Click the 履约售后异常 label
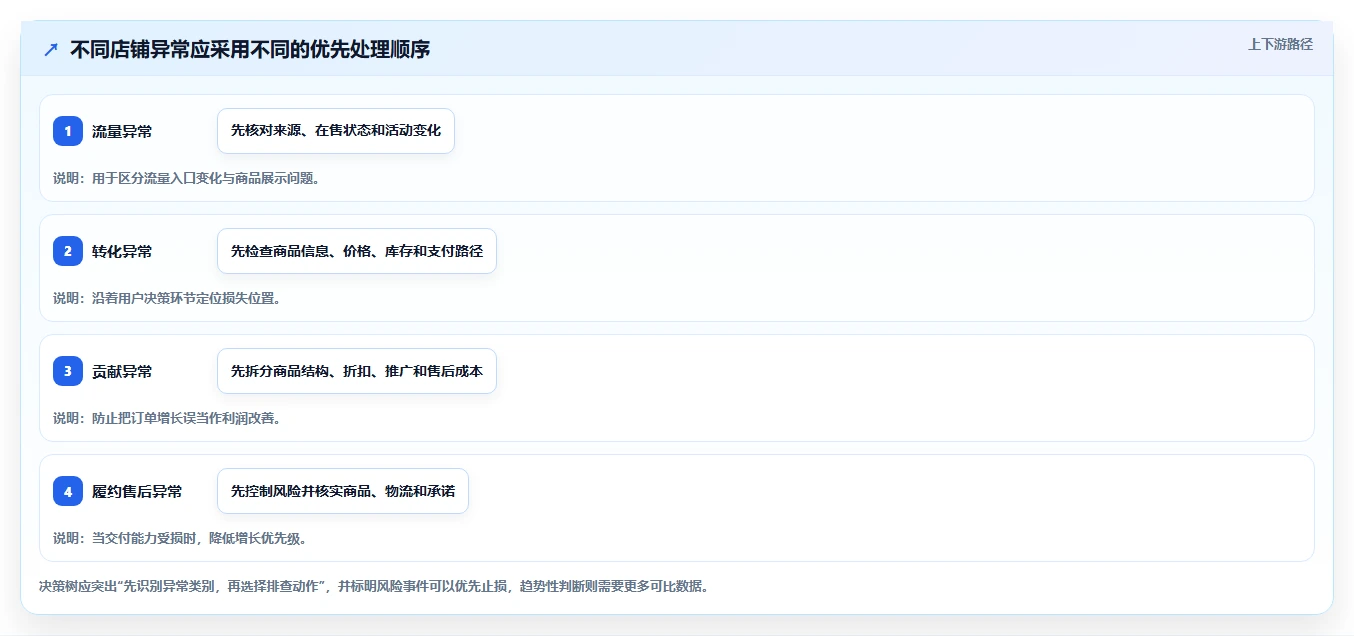 (x=137, y=491)
